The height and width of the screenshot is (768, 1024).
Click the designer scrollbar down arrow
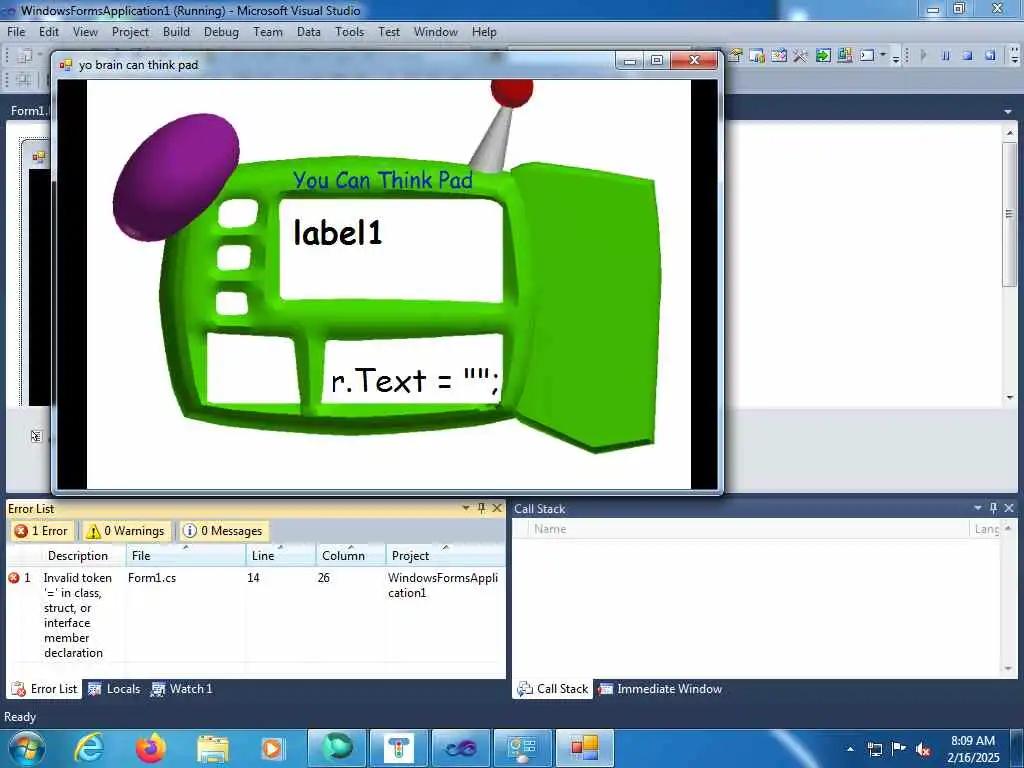(x=1010, y=397)
